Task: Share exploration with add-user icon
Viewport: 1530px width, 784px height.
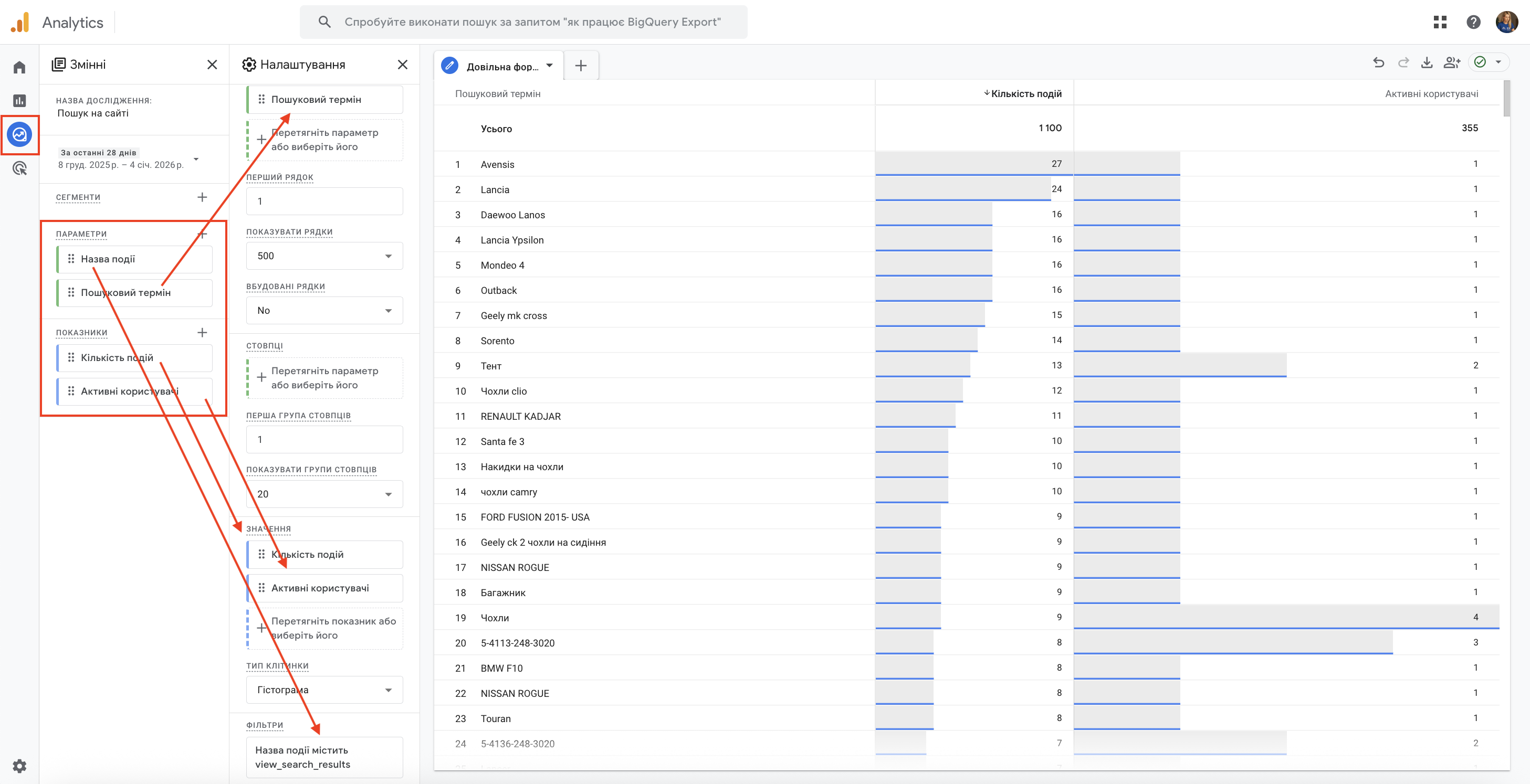Action: coord(1451,62)
